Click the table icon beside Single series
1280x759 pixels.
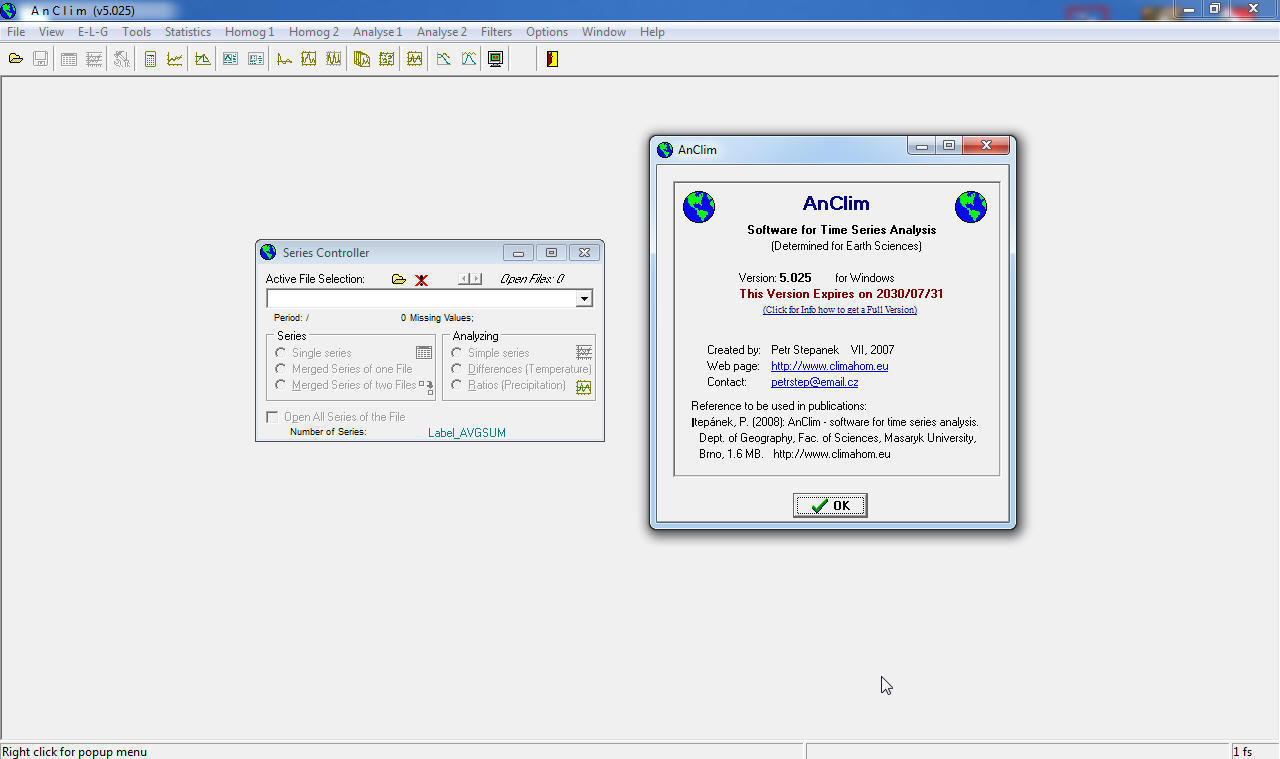click(424, 352)
